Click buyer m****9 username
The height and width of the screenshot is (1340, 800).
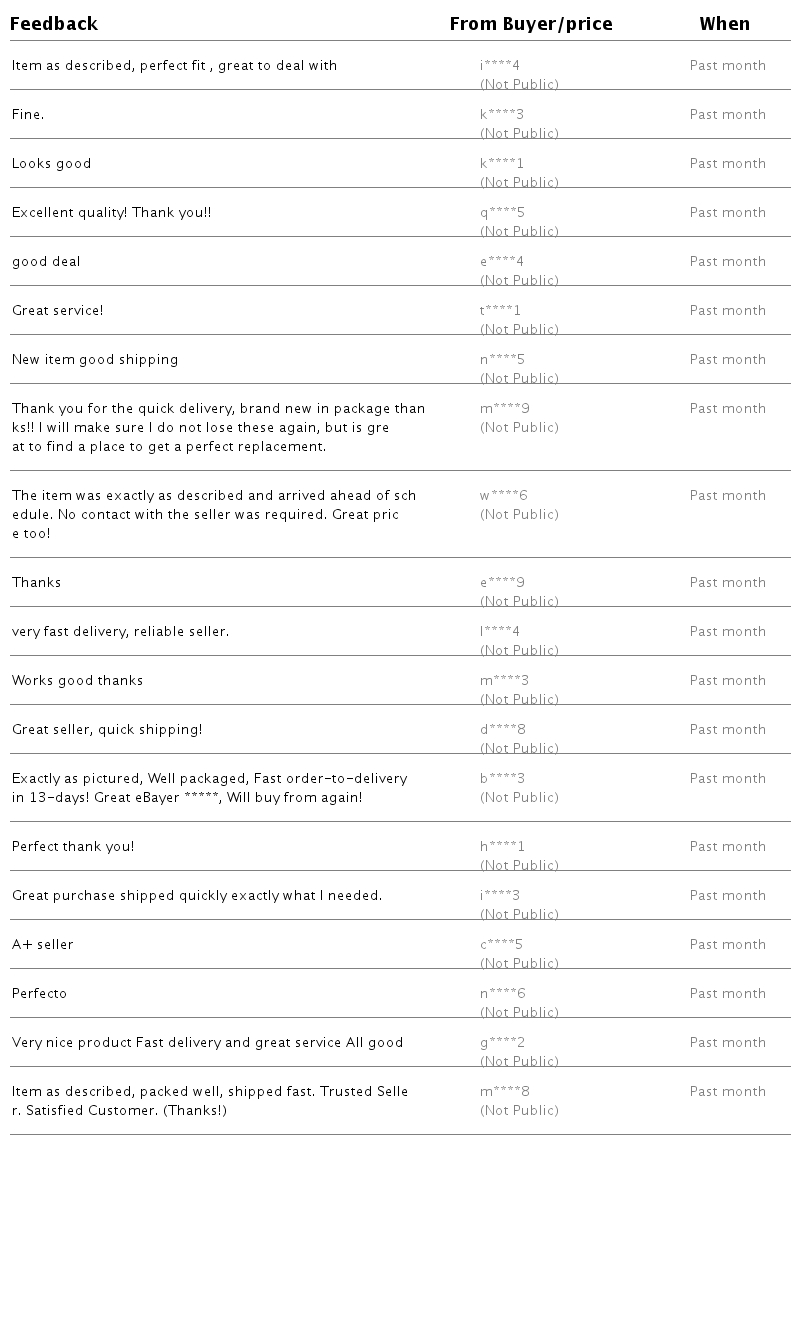click(505, 409)
